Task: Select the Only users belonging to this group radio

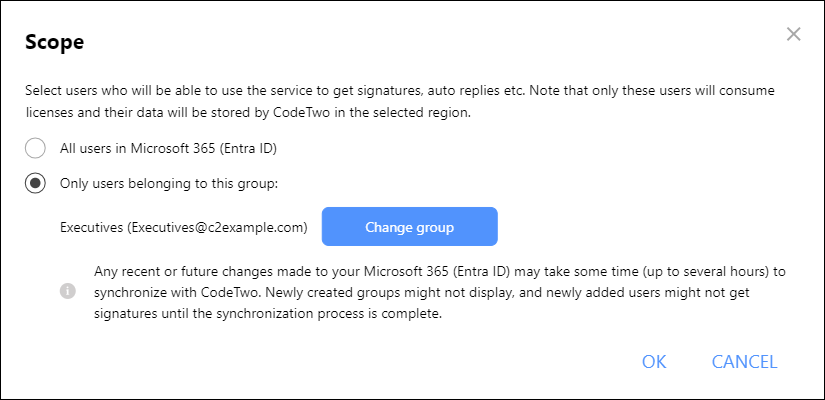Action: click(x=35, y=184)
